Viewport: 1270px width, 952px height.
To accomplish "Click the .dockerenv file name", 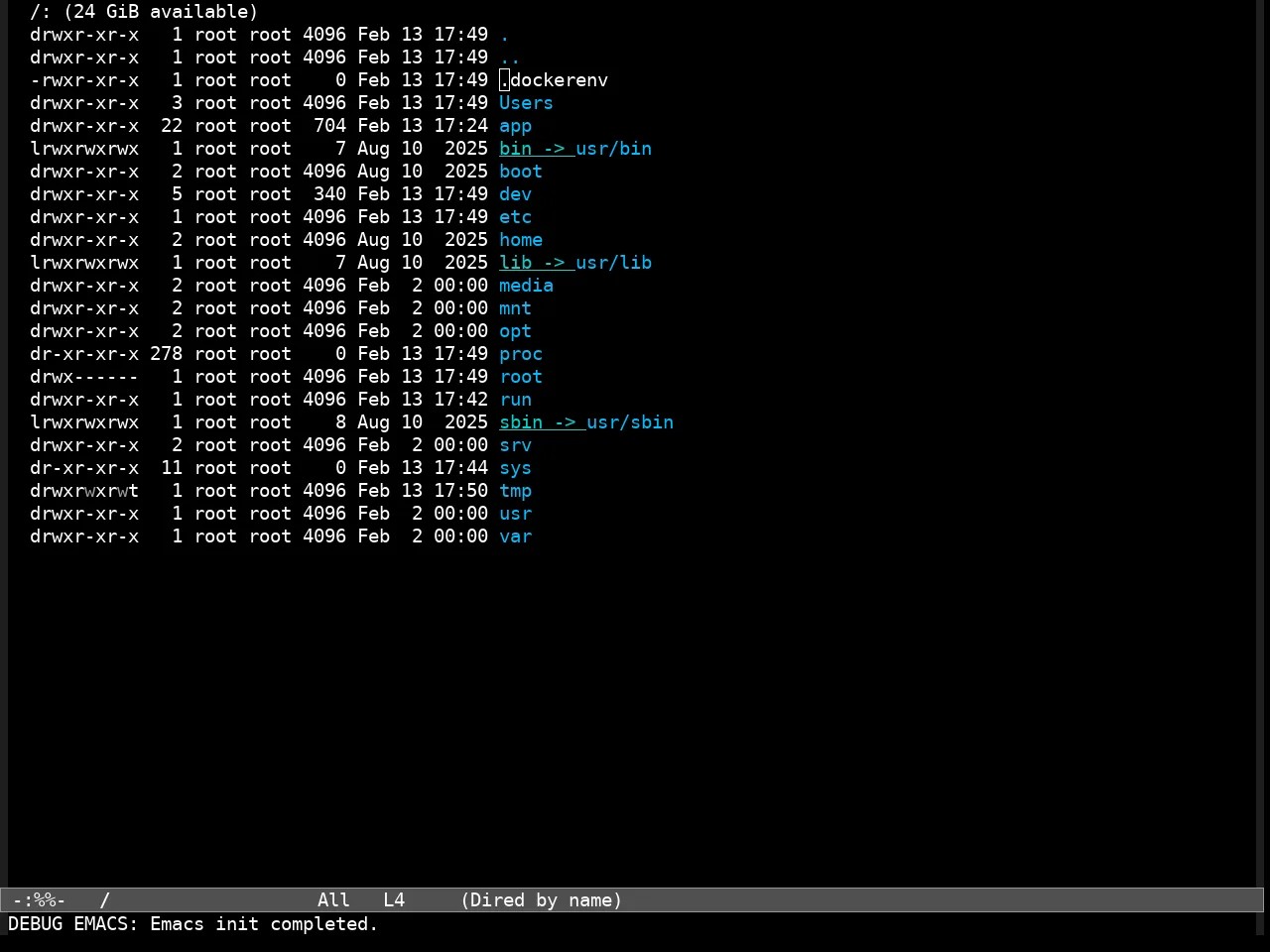I will [554, 80].
